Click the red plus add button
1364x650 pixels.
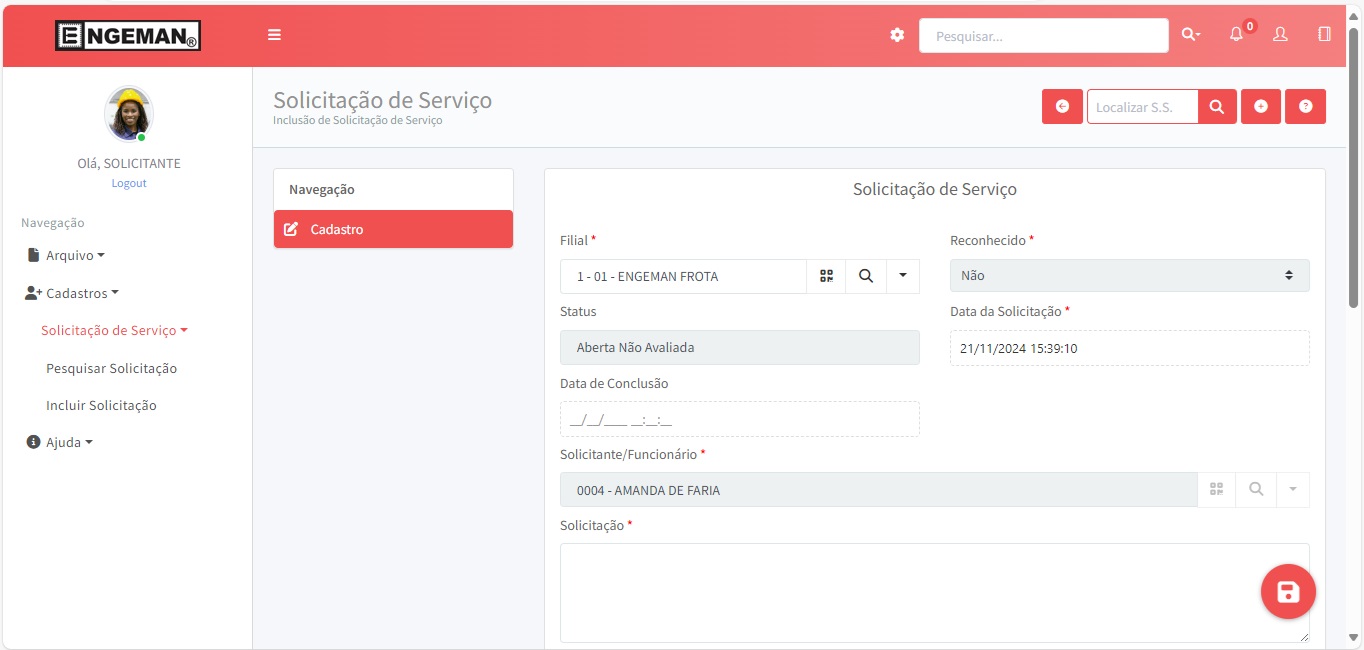point(1261,107)
